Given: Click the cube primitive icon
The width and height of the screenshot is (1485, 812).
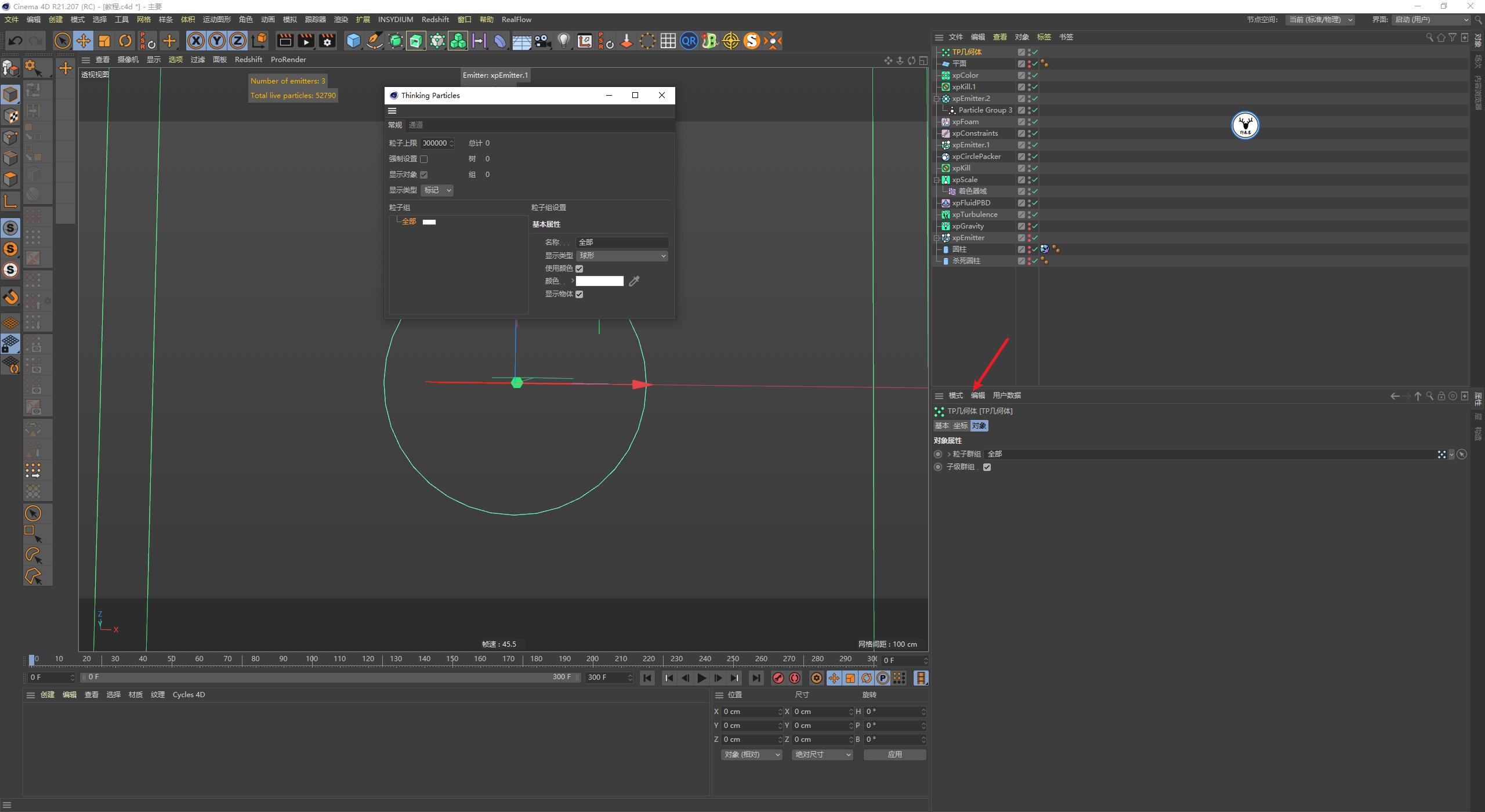Looking at the screenshot, I should pyautogui.click(x=353, y=41).
